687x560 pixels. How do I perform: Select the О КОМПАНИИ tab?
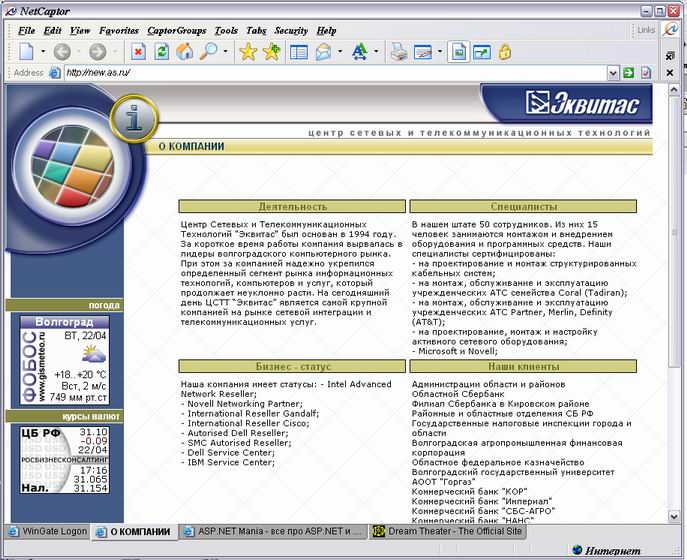[x=134, y=532]
